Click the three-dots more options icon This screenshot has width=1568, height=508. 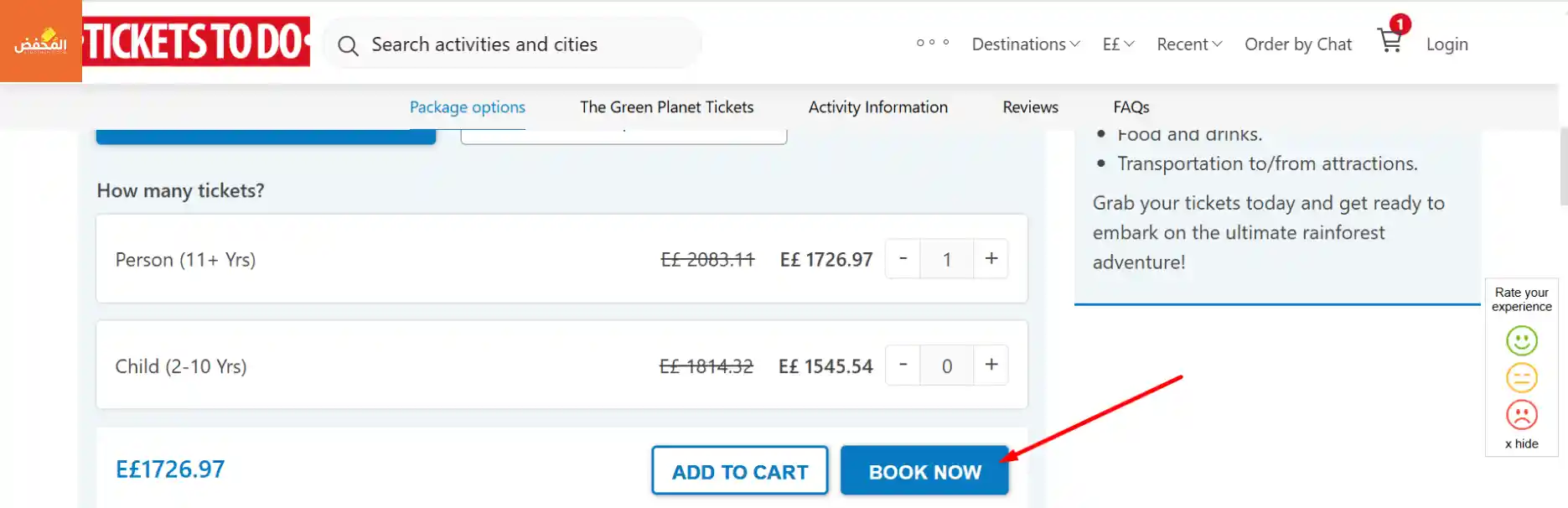pyautogui.click(x=932, y=43)
